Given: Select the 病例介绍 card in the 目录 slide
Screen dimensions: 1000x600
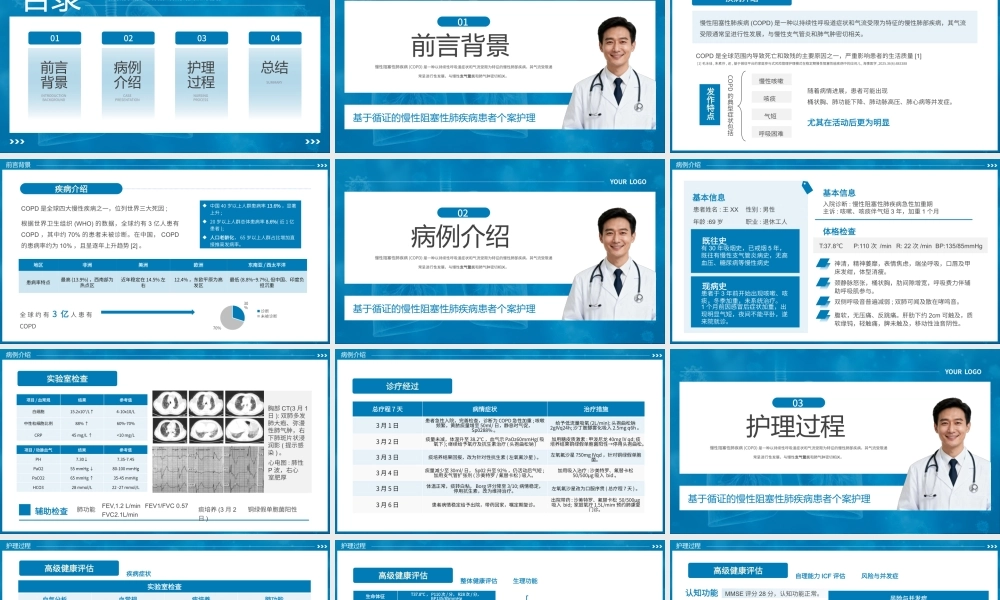Looking at the screenshot, I should click(x=128, y=81).
